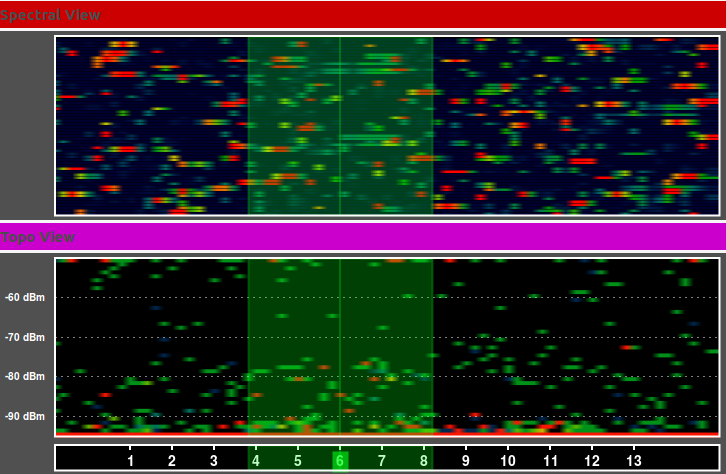Click the -80 dBm axis label
This screenshot has height=474, width=726.
point(25,376)
